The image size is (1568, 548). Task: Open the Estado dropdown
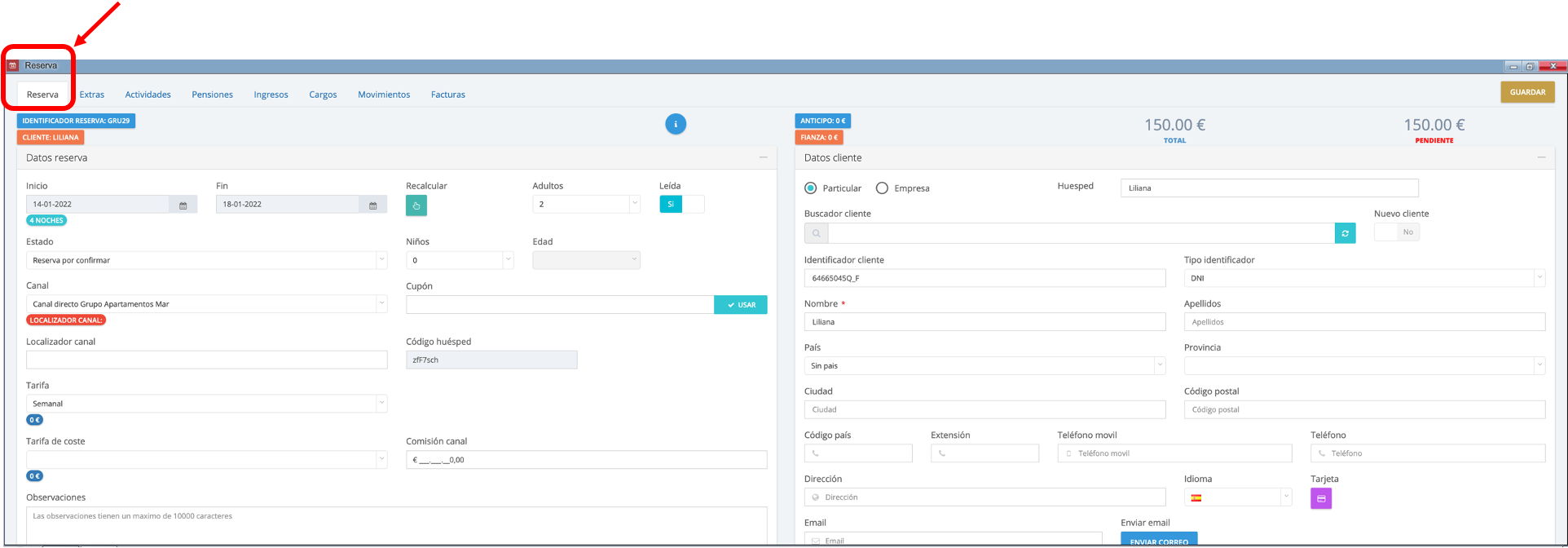tap(206, 260)
